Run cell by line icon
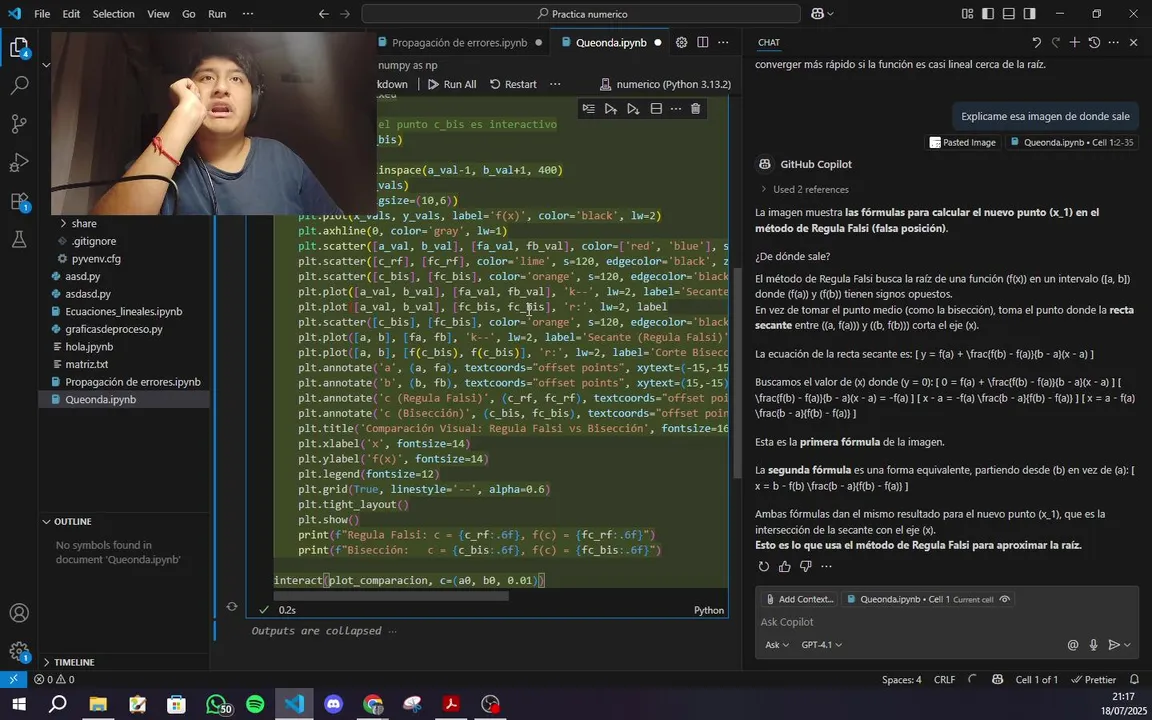 tap(588, 109)
